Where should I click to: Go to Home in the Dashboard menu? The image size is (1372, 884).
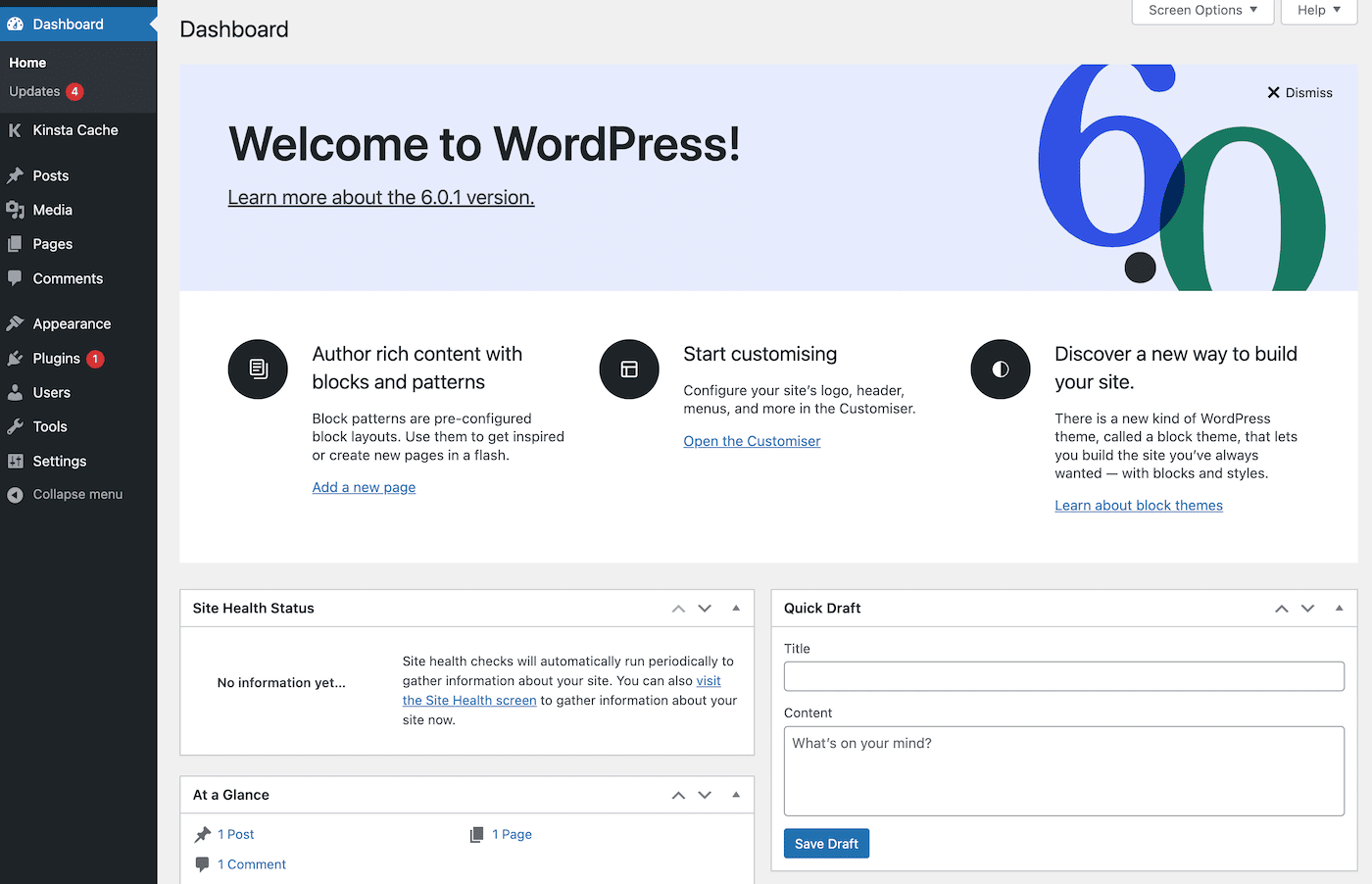(26, 62)
